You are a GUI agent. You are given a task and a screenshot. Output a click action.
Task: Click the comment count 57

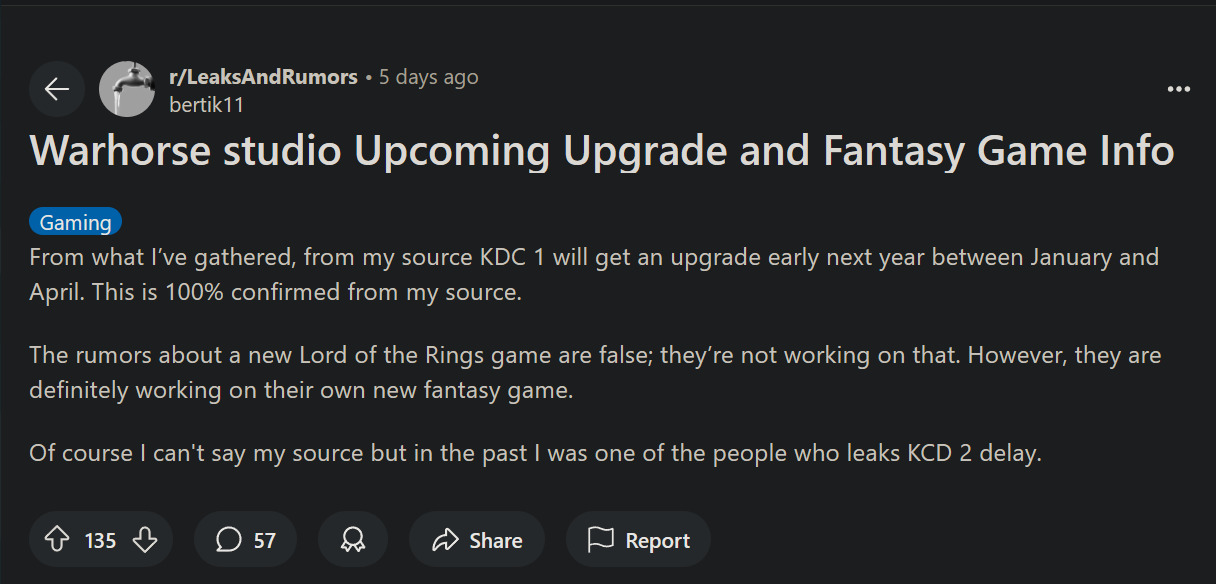tap(264, 541)
